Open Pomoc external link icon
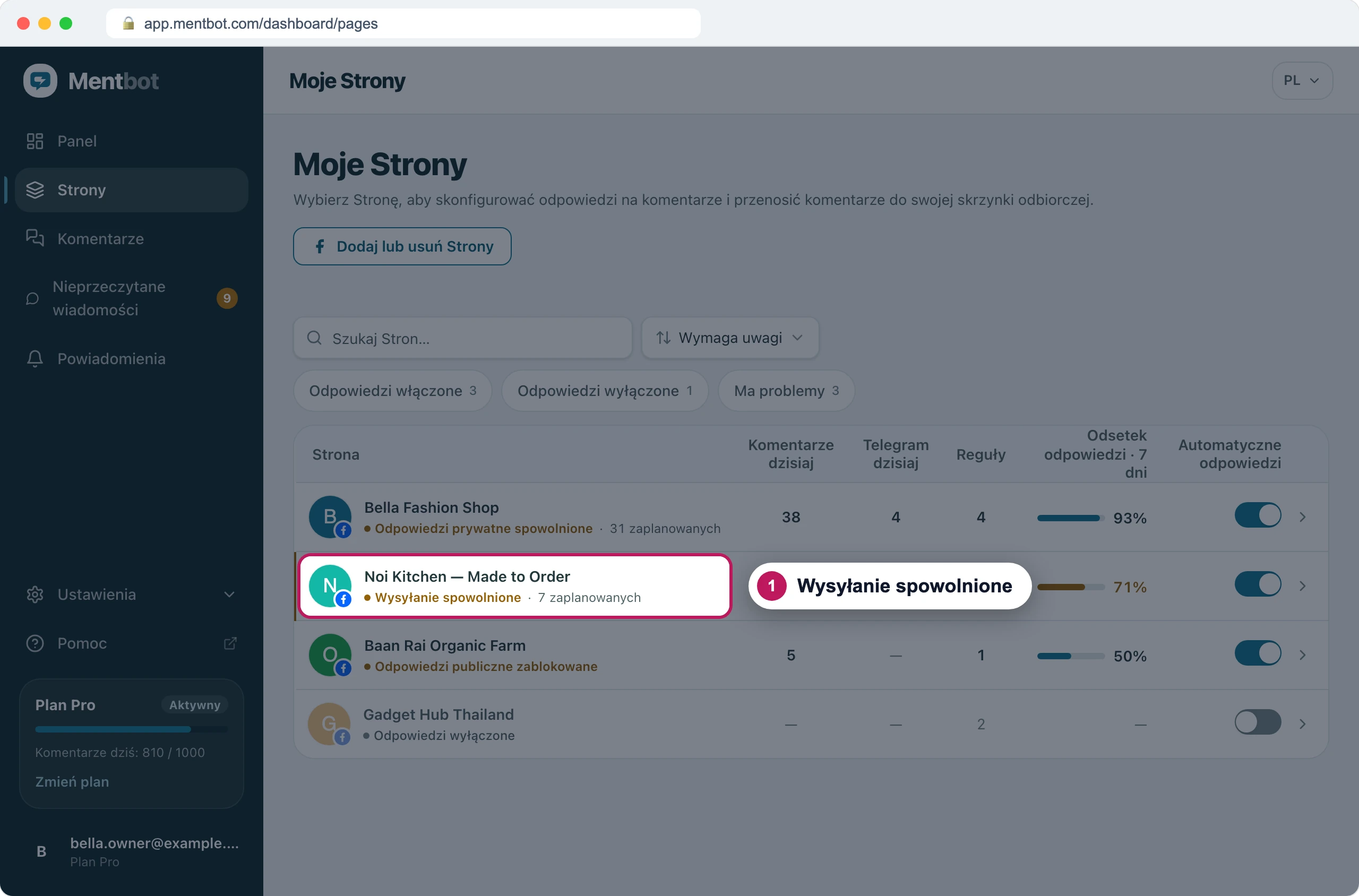The image size is (1359, 896). click(x=230, y=643)
